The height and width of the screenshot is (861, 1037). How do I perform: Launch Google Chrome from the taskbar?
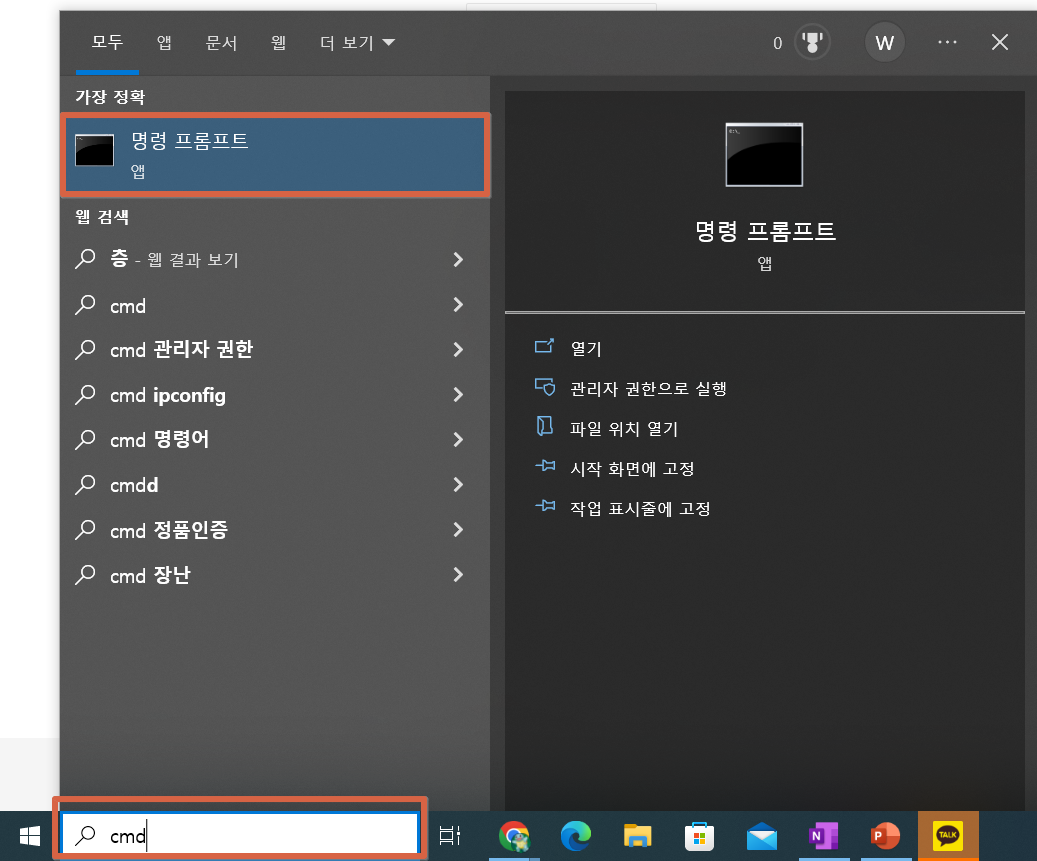(514, 836)
